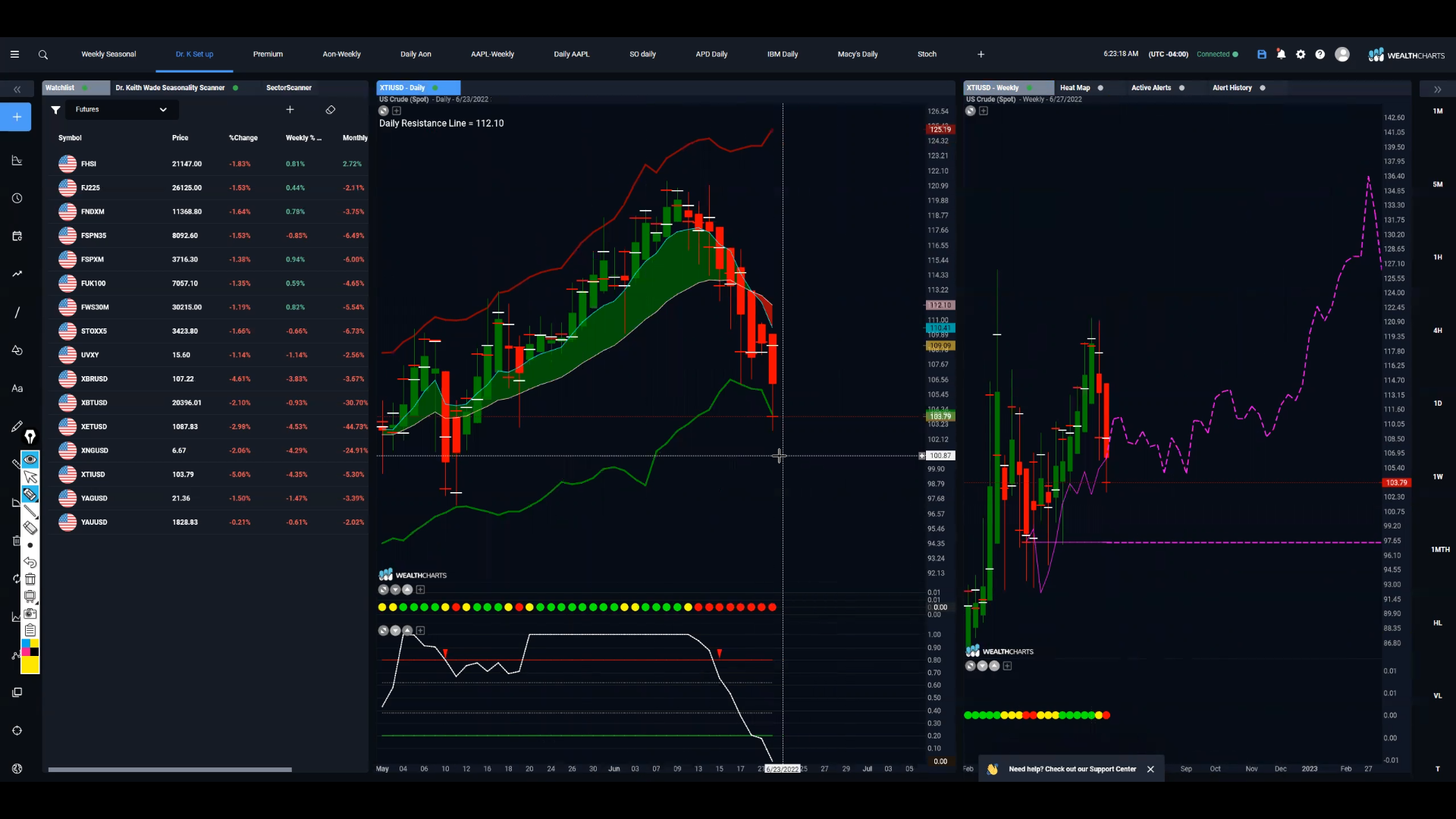
Task: Toggle Dr. Keith Wade scanner link dot
Action: [x=236, y=88]
